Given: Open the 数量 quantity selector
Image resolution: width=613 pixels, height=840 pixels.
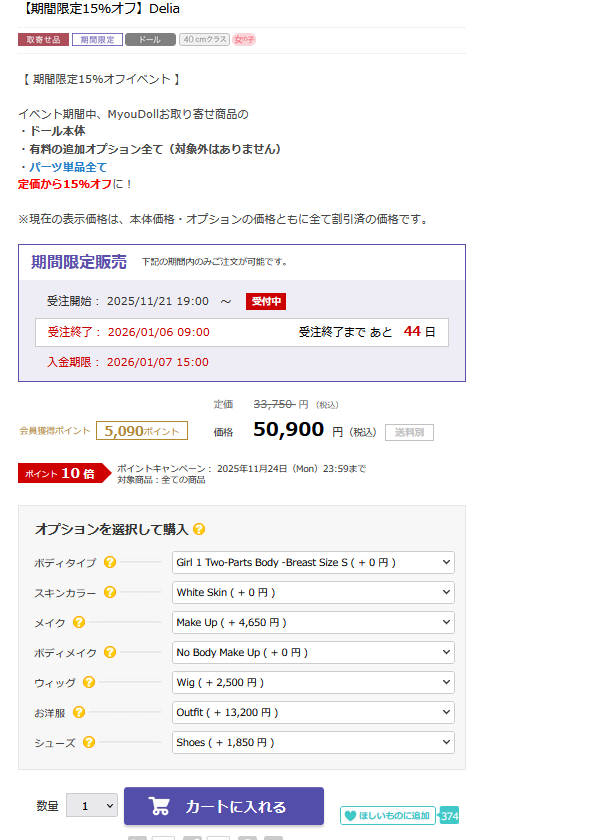Looking at the screenshot, I should point(92,806).
